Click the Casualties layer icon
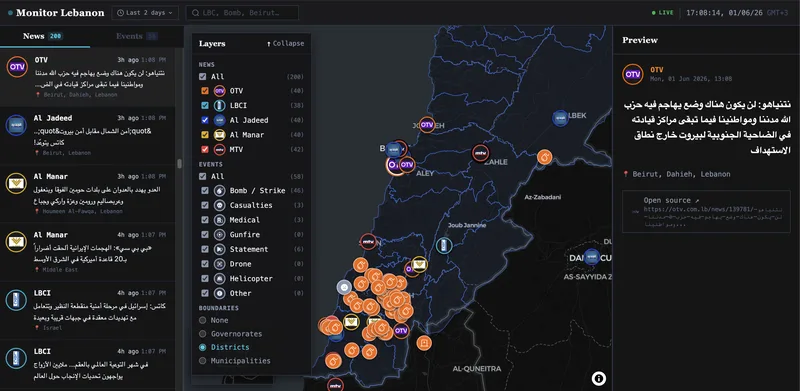Image resolution: width=800 pixels, height=391 pixels. (x=219, y=205)
